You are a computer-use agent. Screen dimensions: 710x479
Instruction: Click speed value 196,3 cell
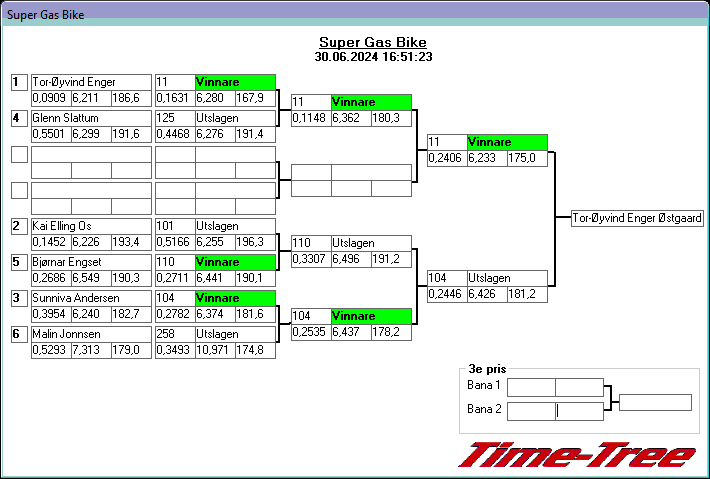click(256, 242)
